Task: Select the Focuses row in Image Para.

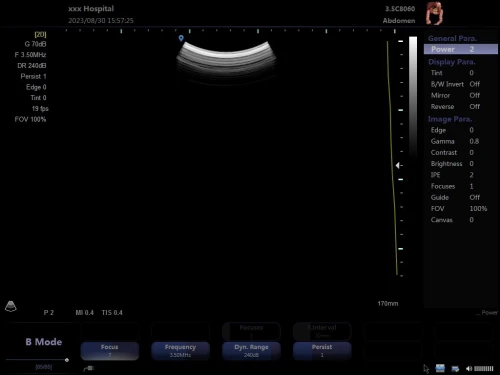Action: 461,186
